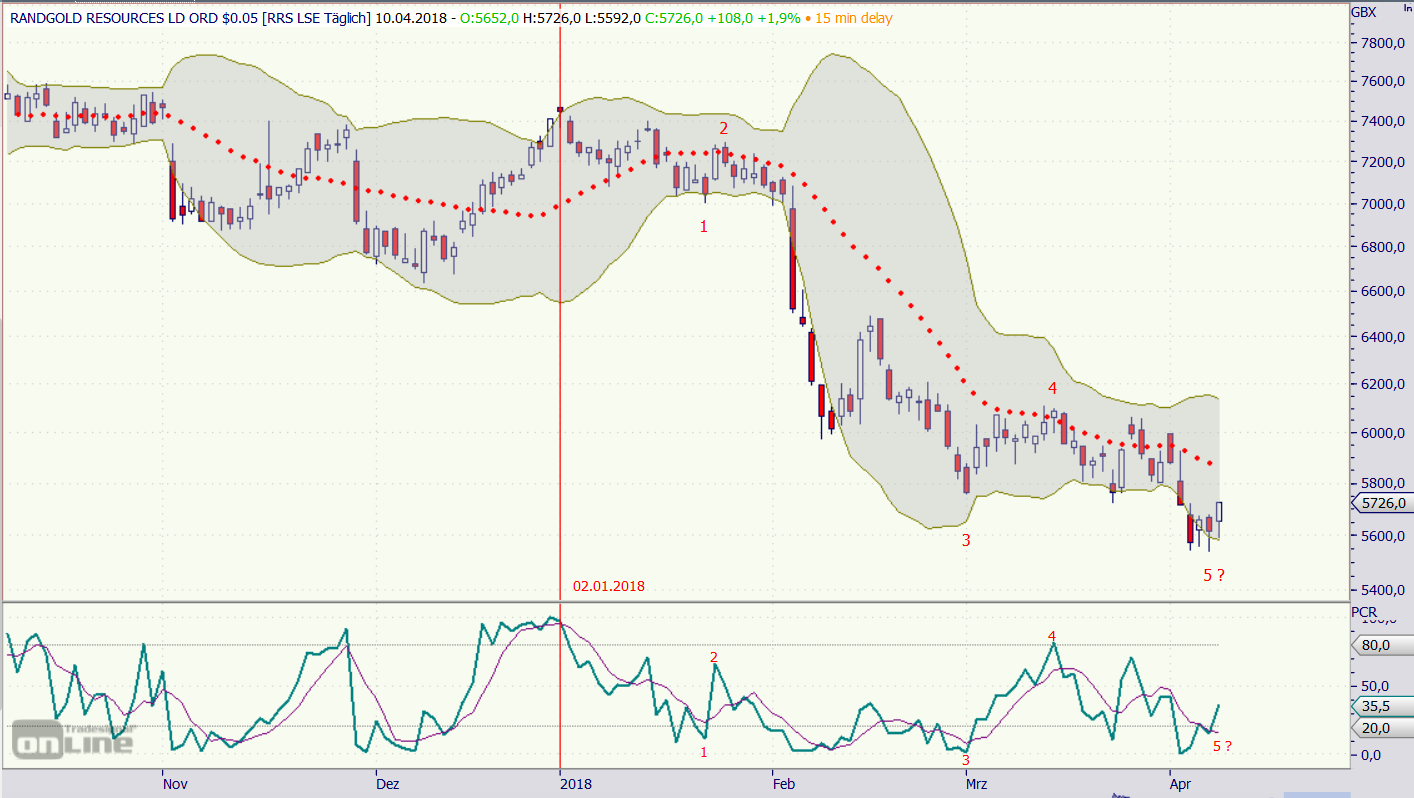Screen dimensions: 1414x798
Task: Click the Dez label on the time axis
Action: pyautogui.click(x=390, y=783)
